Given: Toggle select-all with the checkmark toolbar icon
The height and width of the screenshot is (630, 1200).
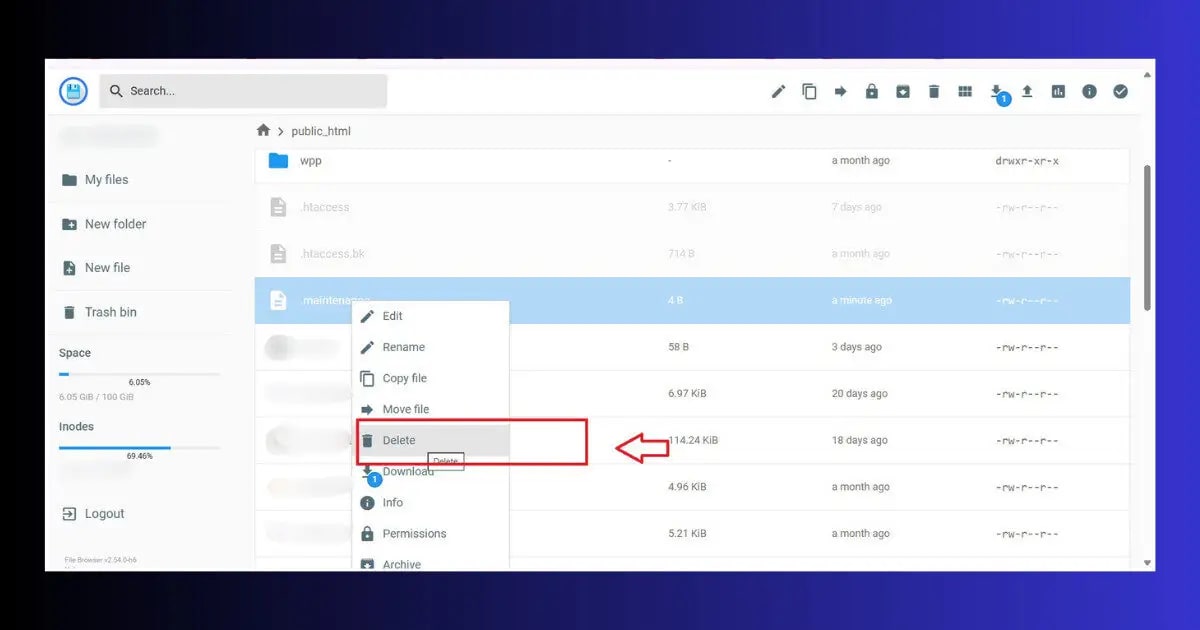Looking at the screenshot, I should tap(1119, 91).
